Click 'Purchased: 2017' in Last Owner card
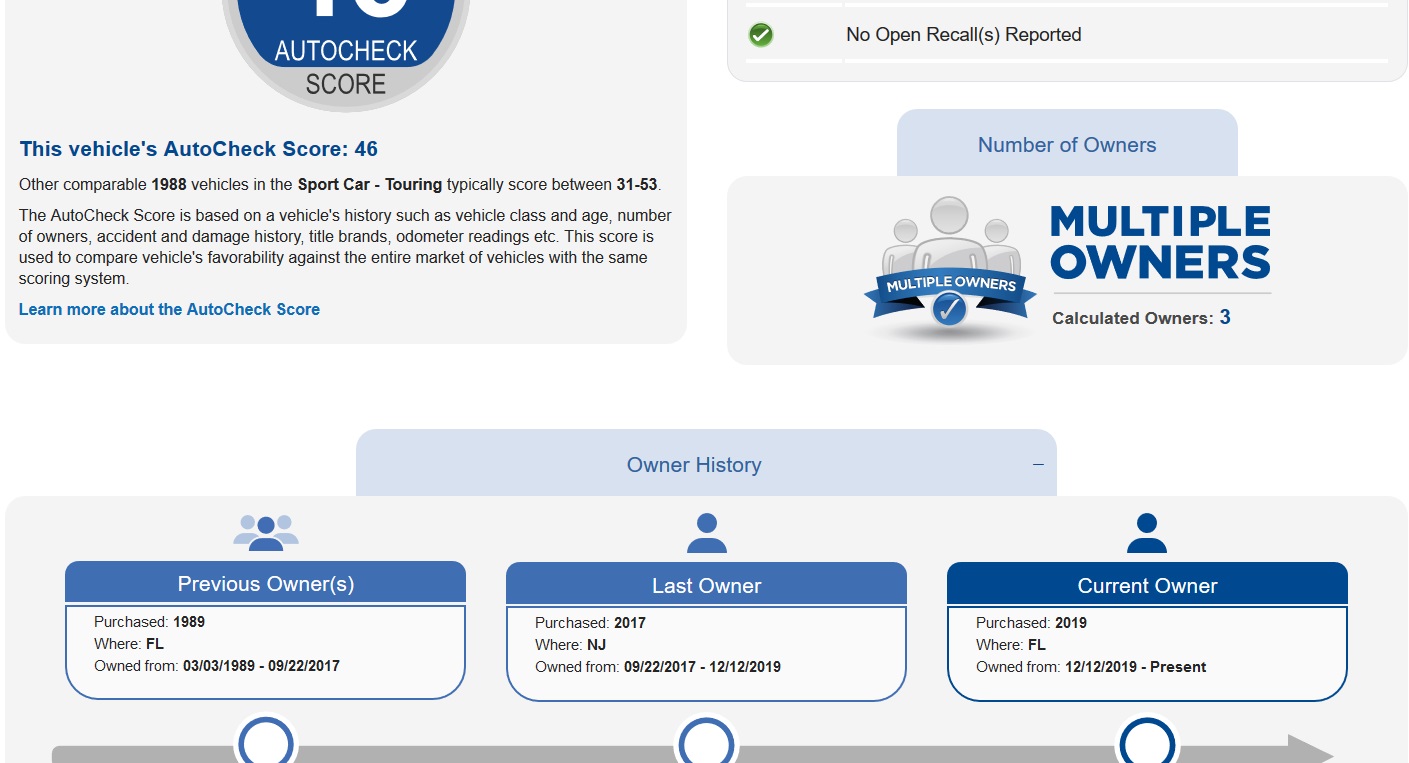The image size is (1409, 763). [x=590, y=623]
